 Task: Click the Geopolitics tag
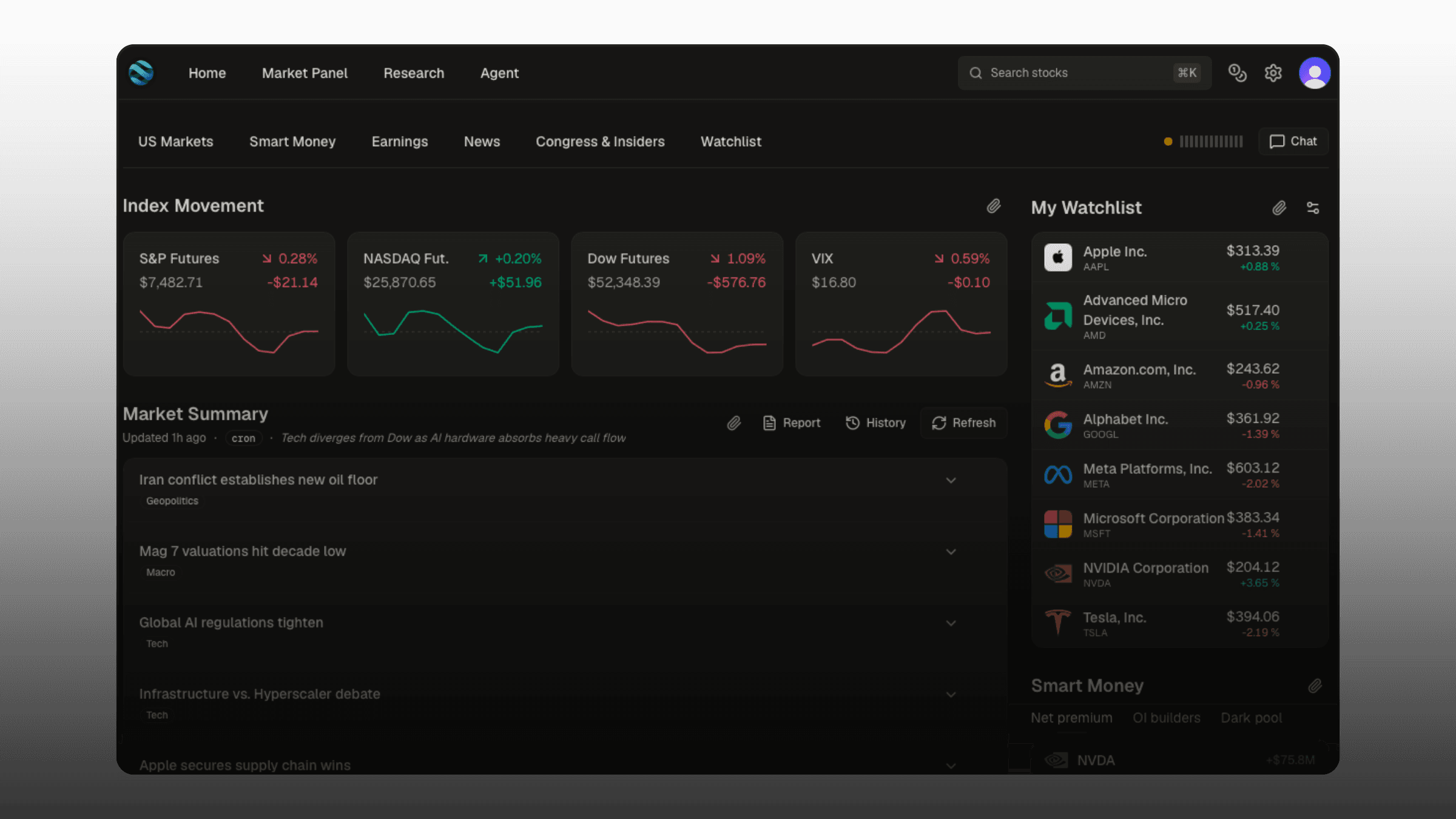(172, 501)
